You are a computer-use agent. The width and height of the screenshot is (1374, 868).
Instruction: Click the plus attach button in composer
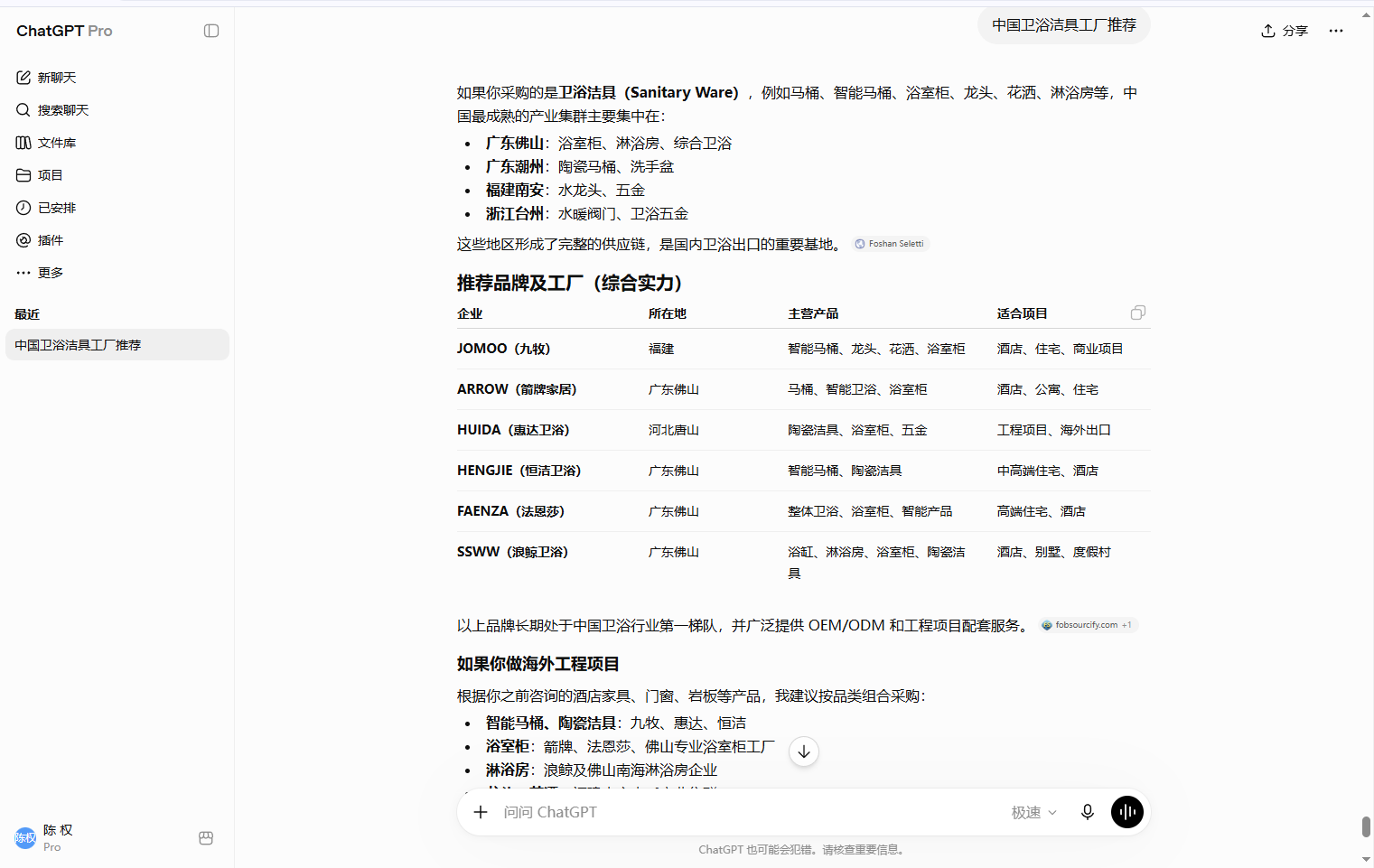tap(481, 812)
